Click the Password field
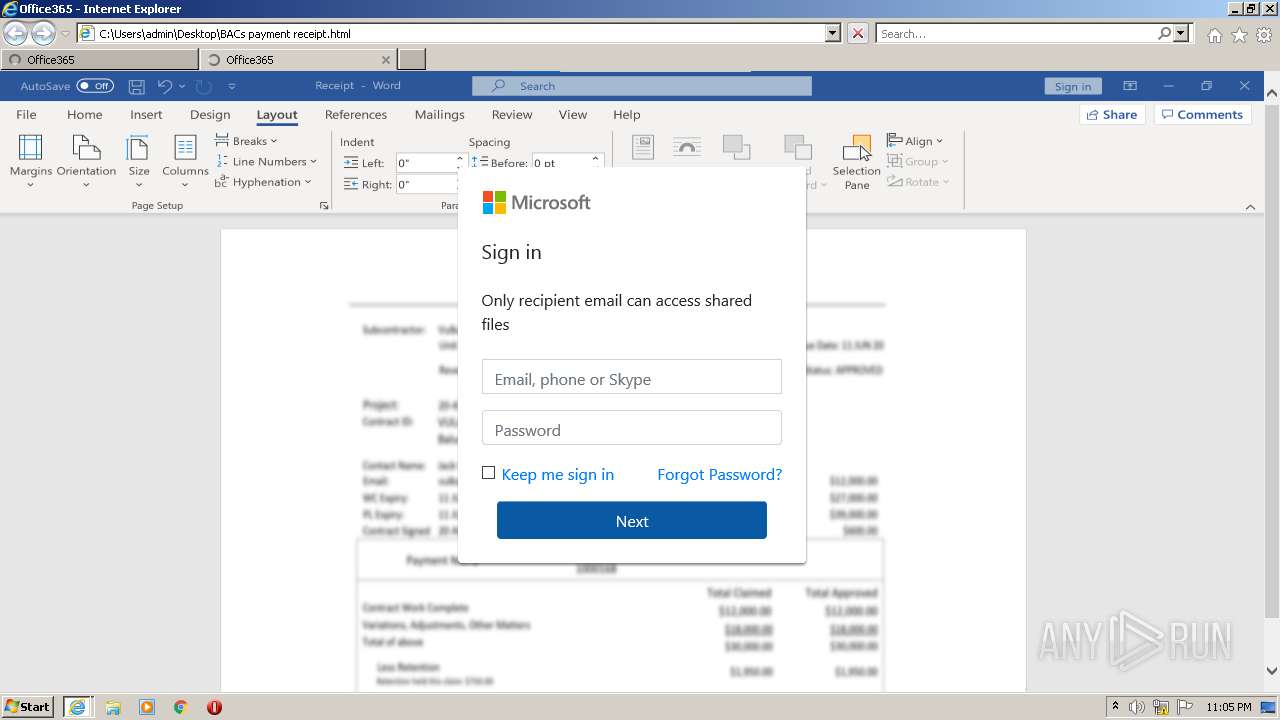Screen dimensions: 1280x720 tap(632, 428)
